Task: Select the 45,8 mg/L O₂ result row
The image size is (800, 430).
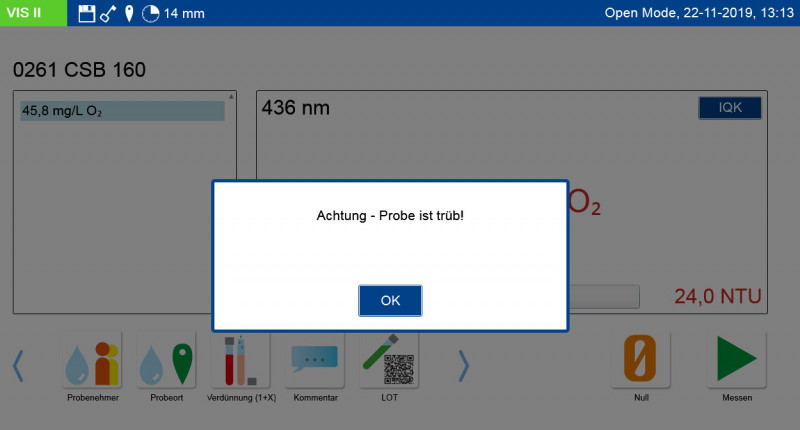Action: tap(122, 111)
